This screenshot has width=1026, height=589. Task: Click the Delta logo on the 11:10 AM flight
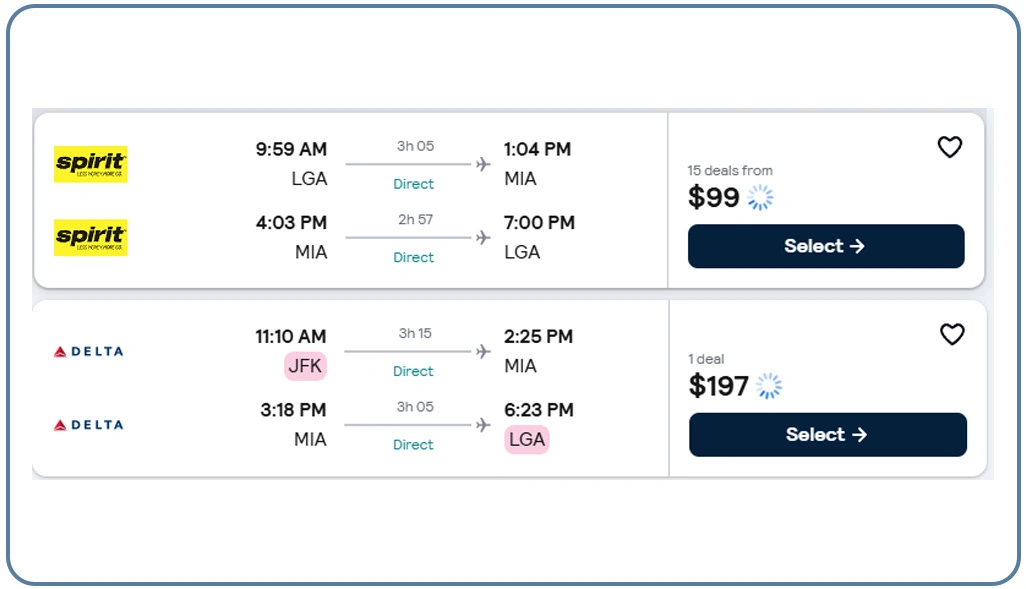click(89, 351)
